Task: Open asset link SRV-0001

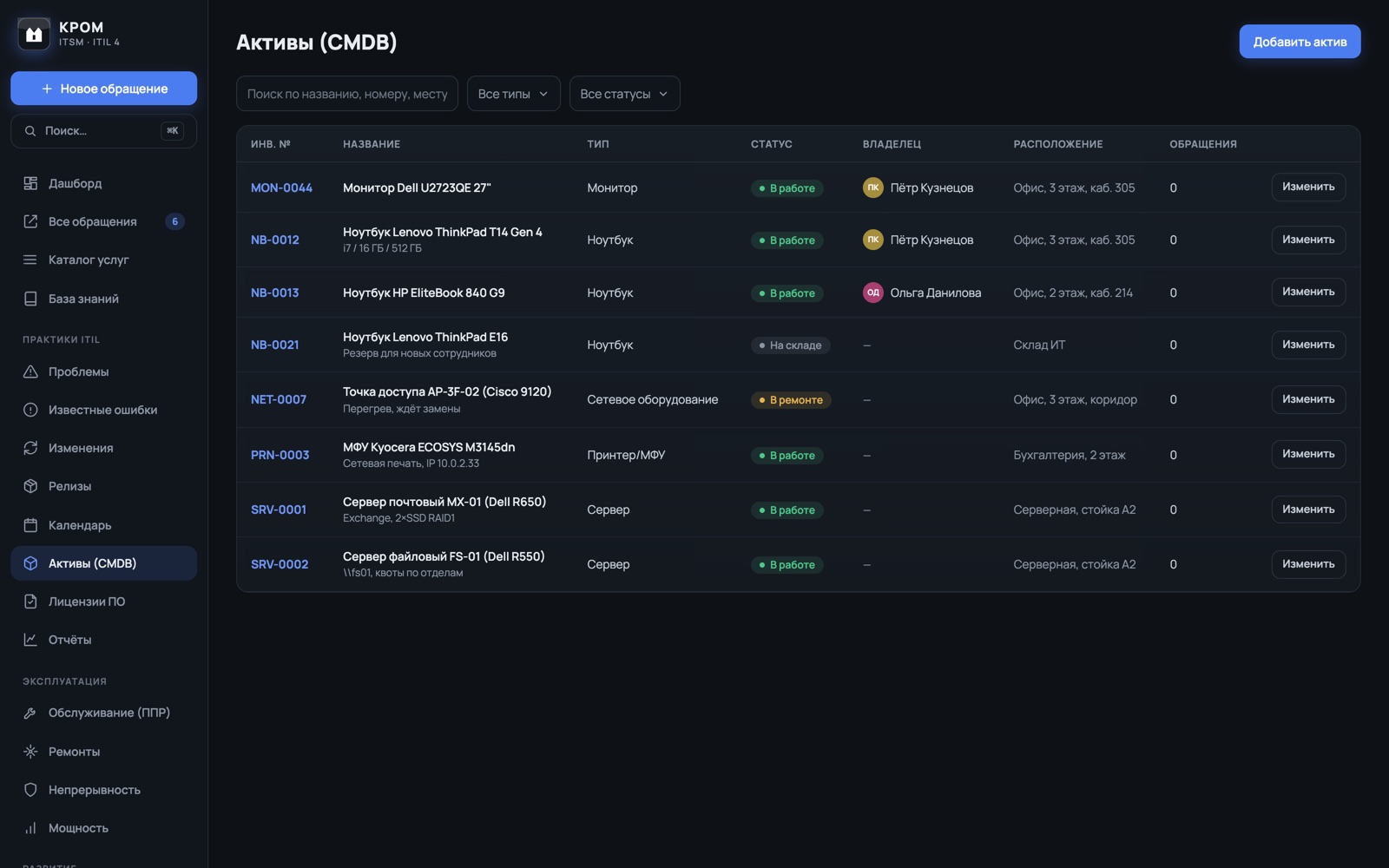Action: pyautogui.click(x=279, y=510)
